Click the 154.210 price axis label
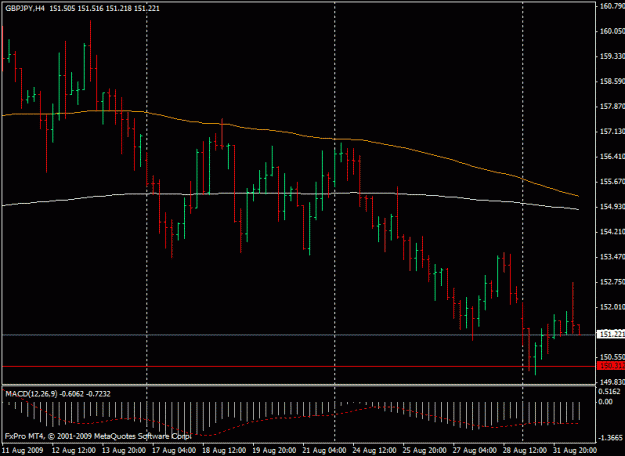 tap(612, 232)
